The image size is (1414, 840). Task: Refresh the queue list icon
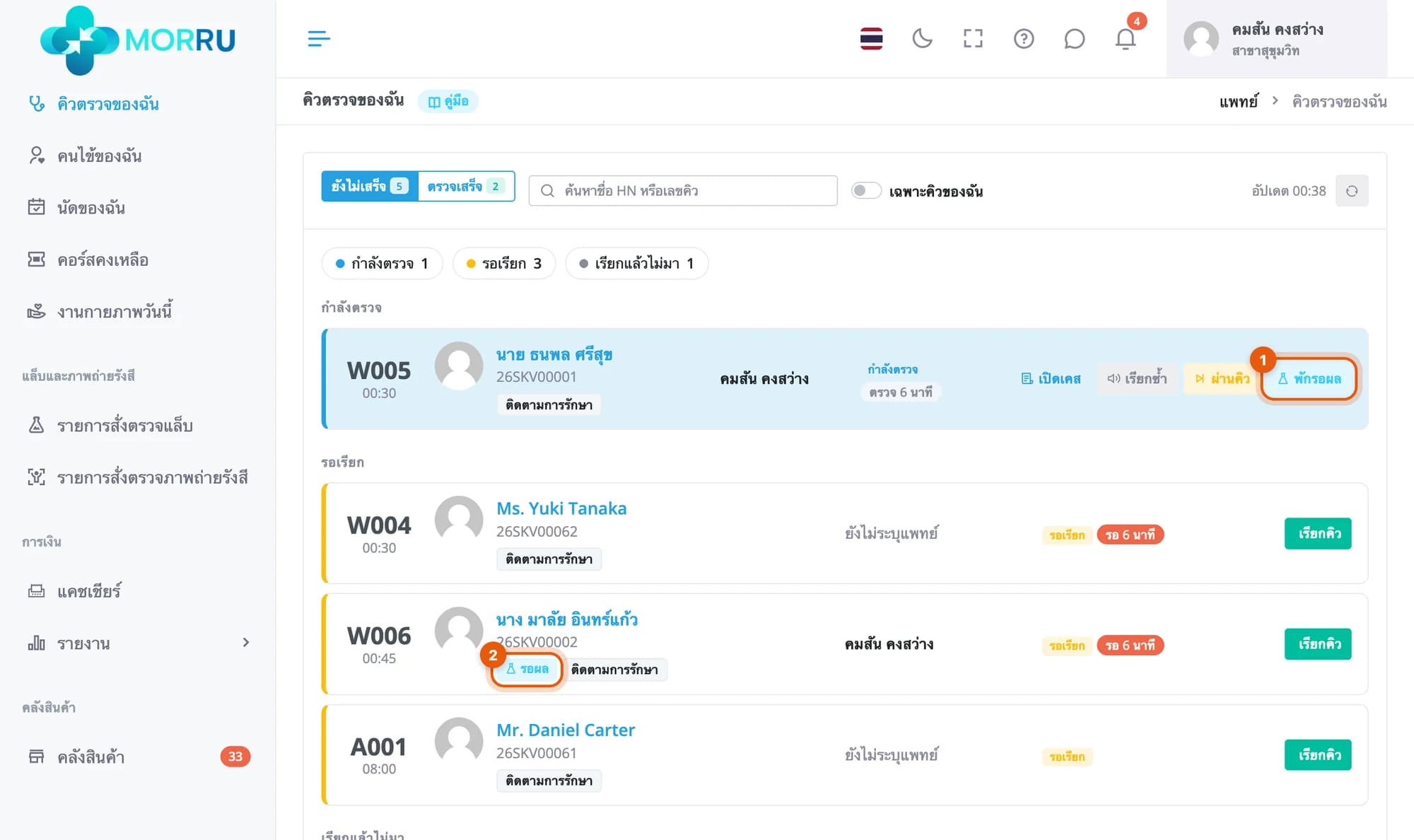(x=1352, y=191)
